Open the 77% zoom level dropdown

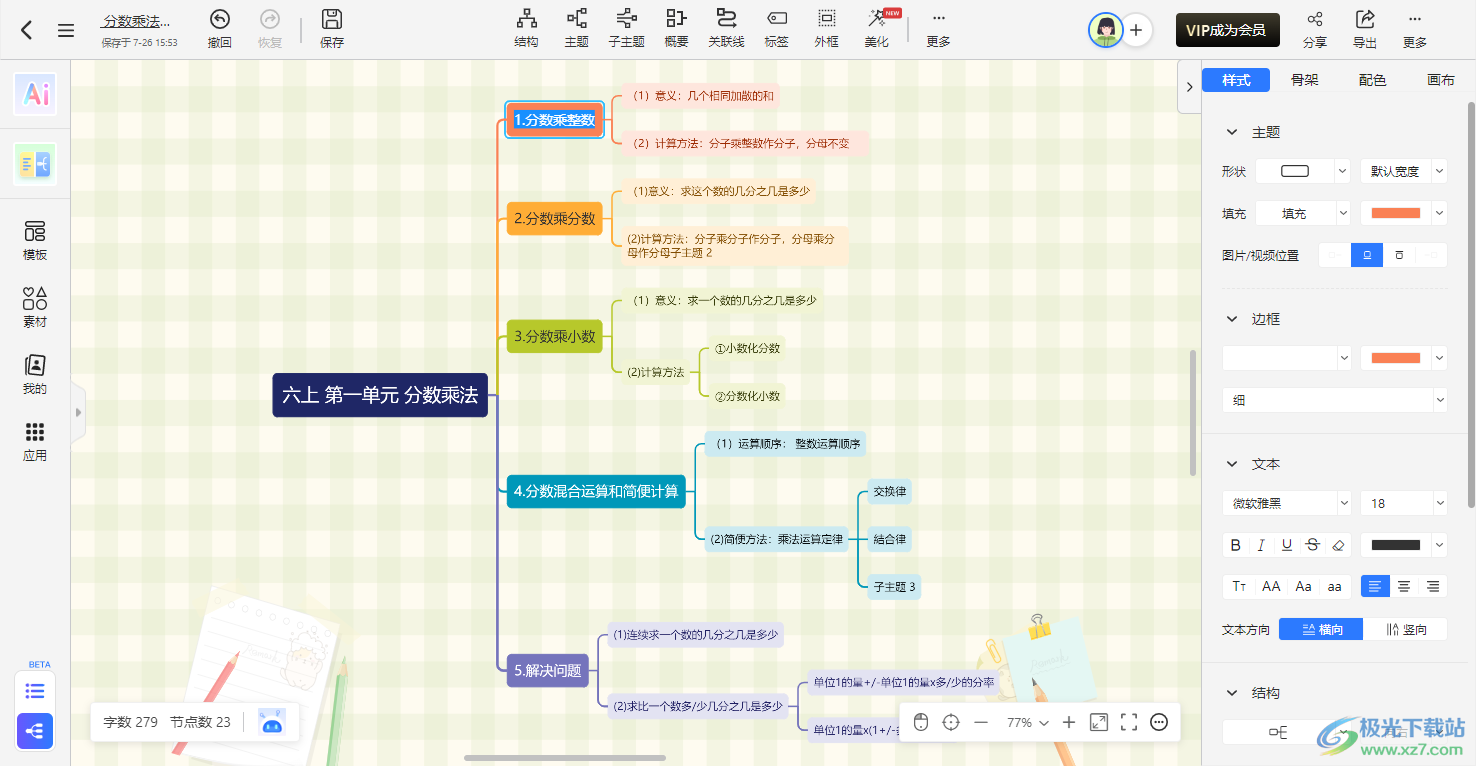coord(1027,722)
